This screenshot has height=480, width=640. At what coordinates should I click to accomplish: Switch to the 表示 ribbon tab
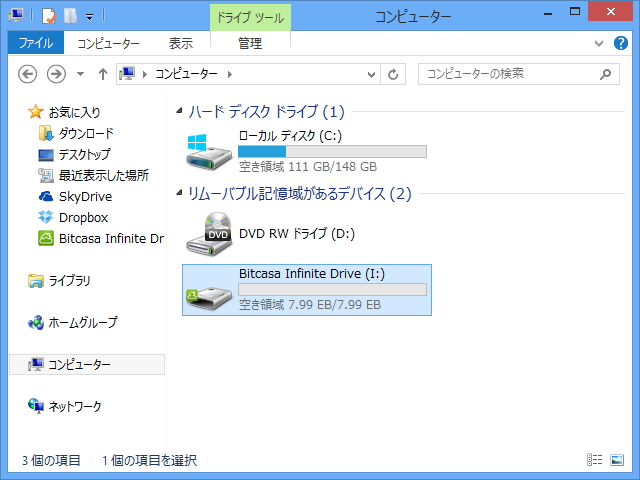[181, 43]
